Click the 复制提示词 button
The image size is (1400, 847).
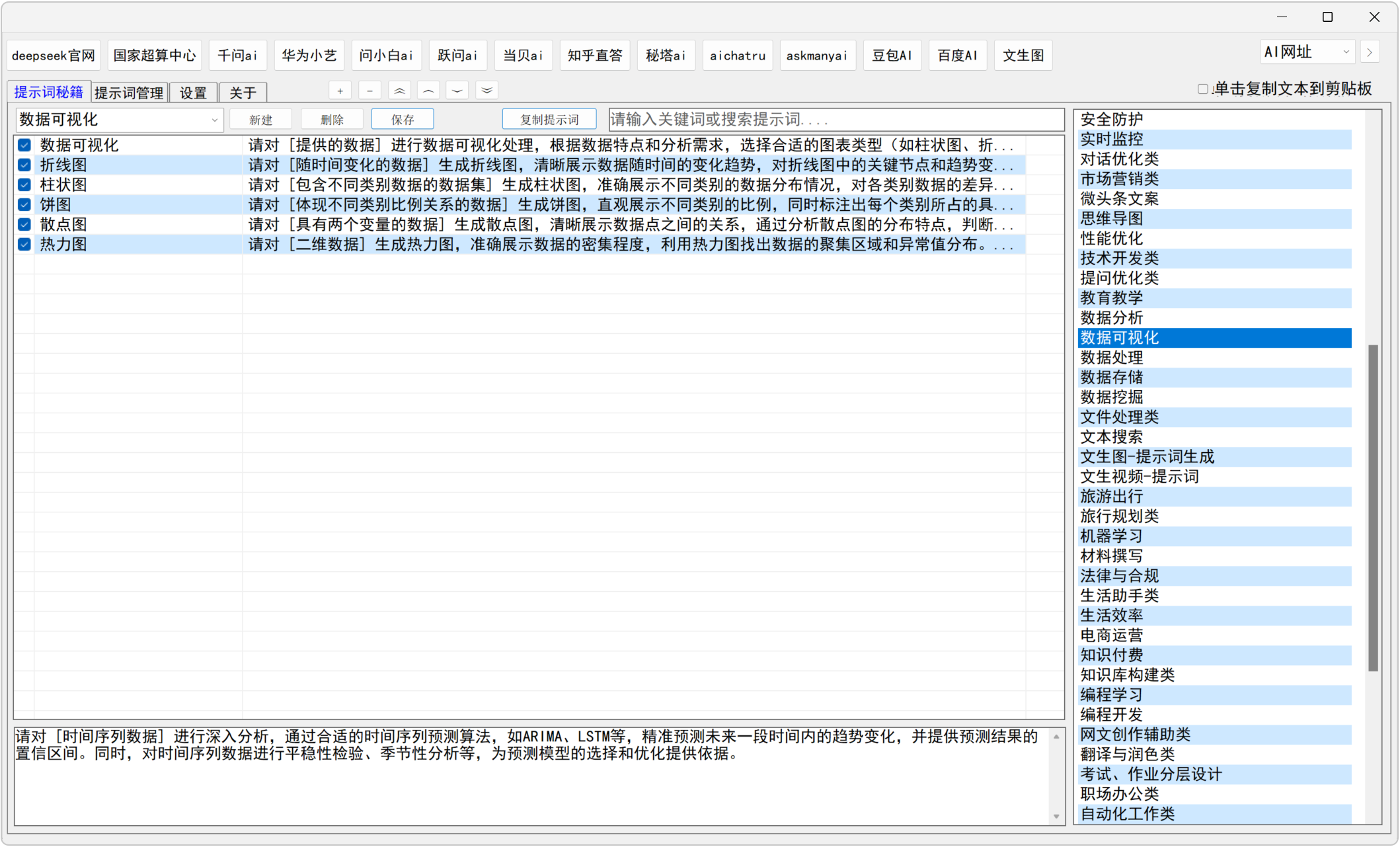pyautogui.click(x=549, y=120)
